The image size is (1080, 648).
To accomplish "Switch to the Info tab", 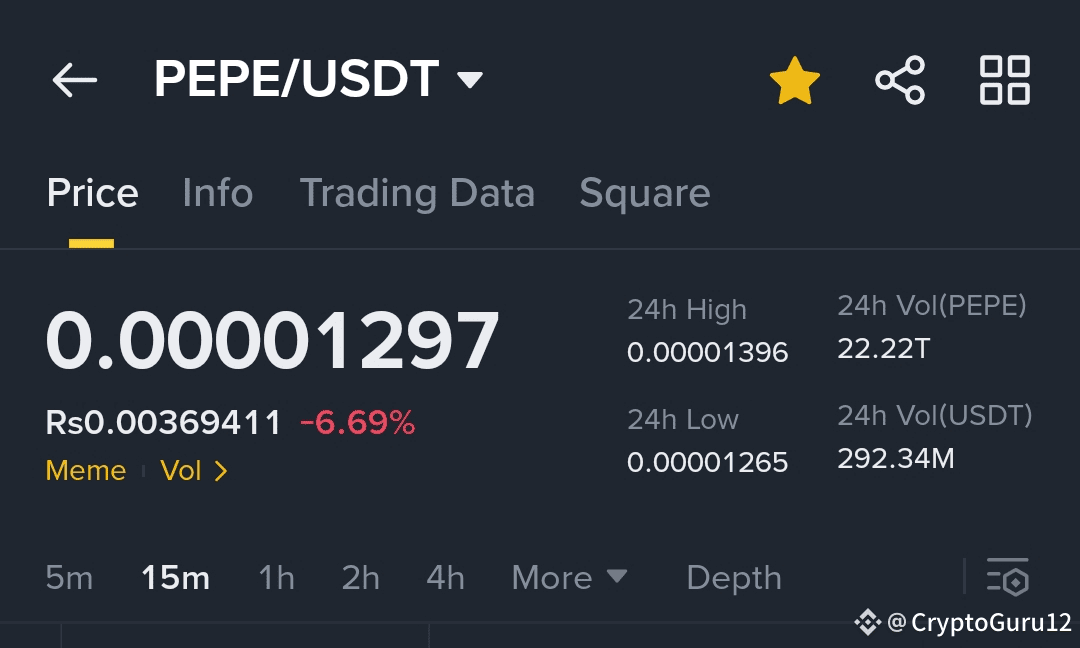I will [218, 193].
